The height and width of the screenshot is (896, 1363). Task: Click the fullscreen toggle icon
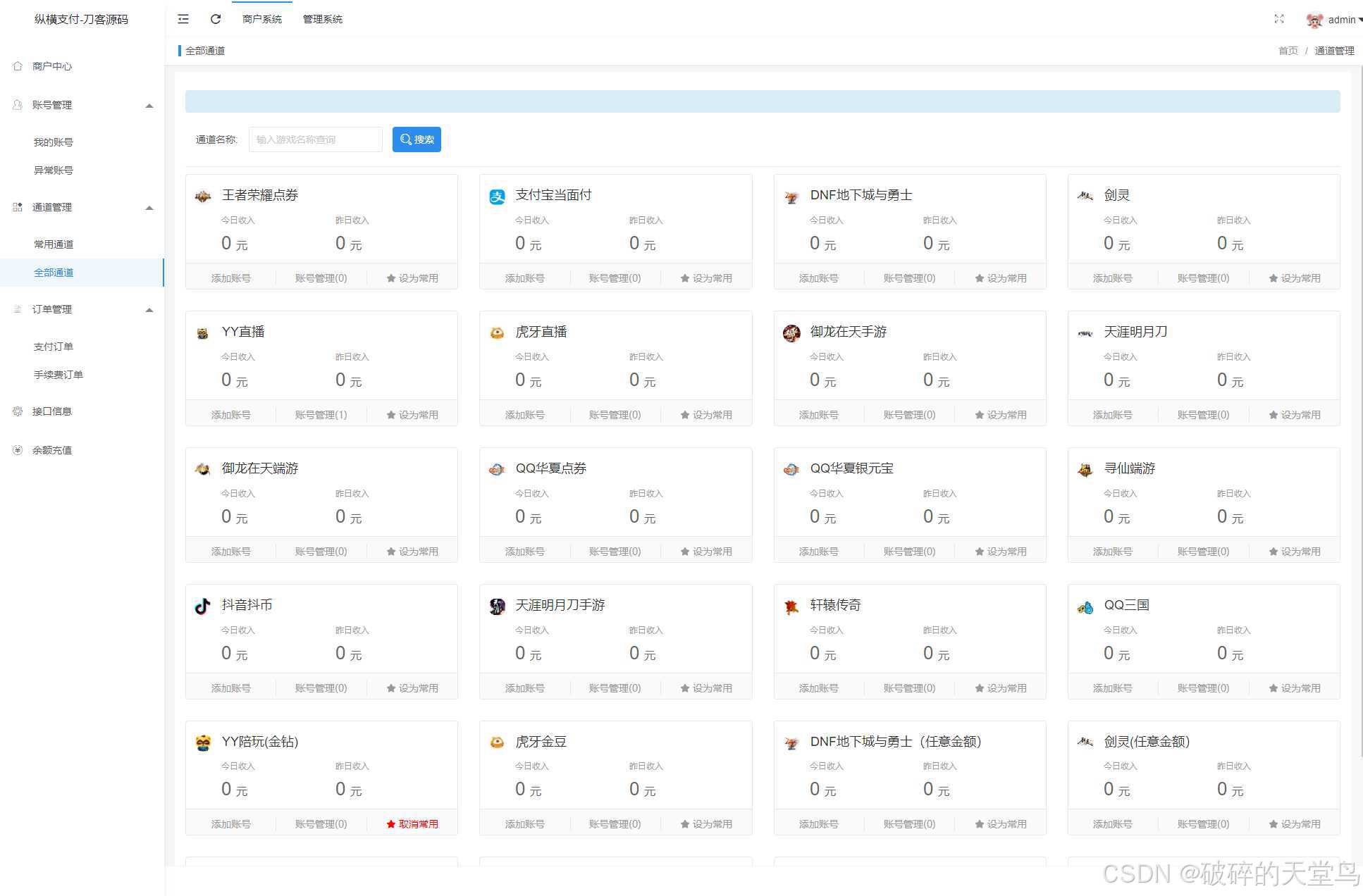click(x=1278, y=19)
